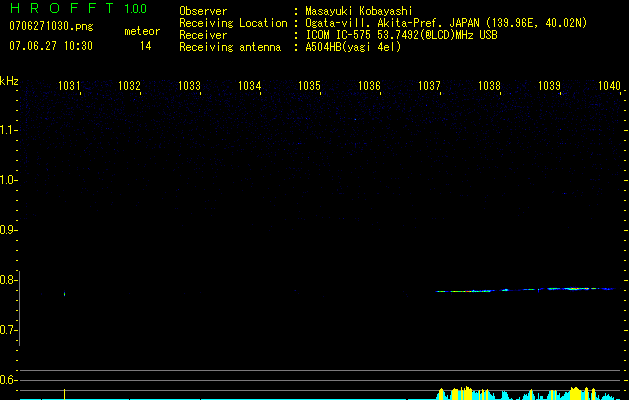629x400 pixels.
Task: Click the 'meteor' label
Action: tap(142, 31)
